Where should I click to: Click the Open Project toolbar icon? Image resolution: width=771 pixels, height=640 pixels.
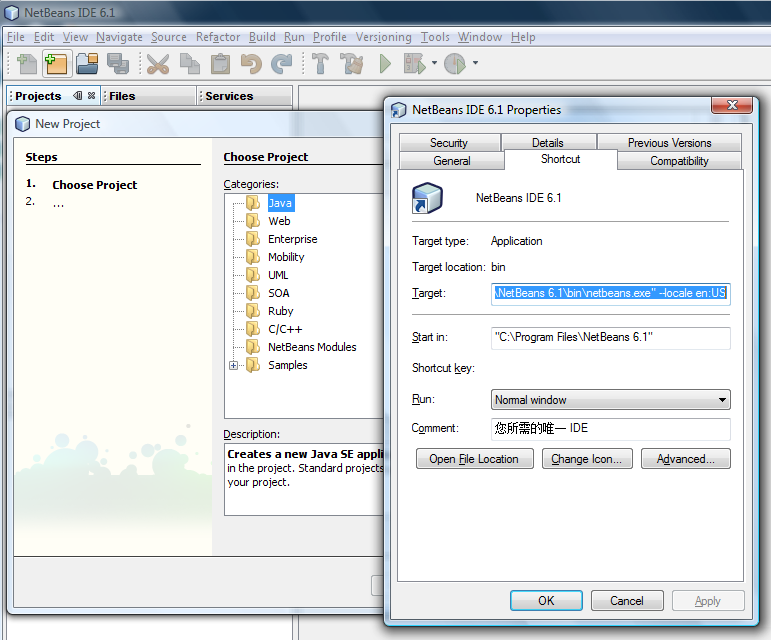pos(87,64)
